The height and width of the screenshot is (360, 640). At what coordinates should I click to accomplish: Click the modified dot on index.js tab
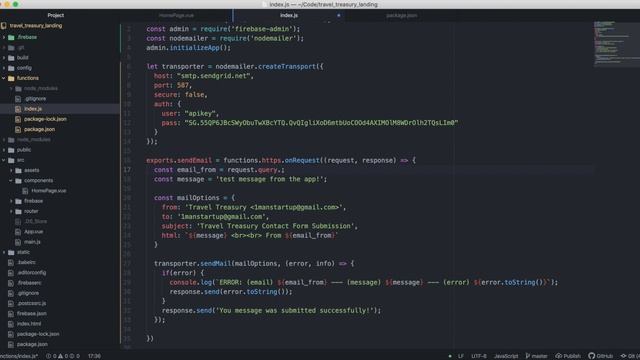338,16
